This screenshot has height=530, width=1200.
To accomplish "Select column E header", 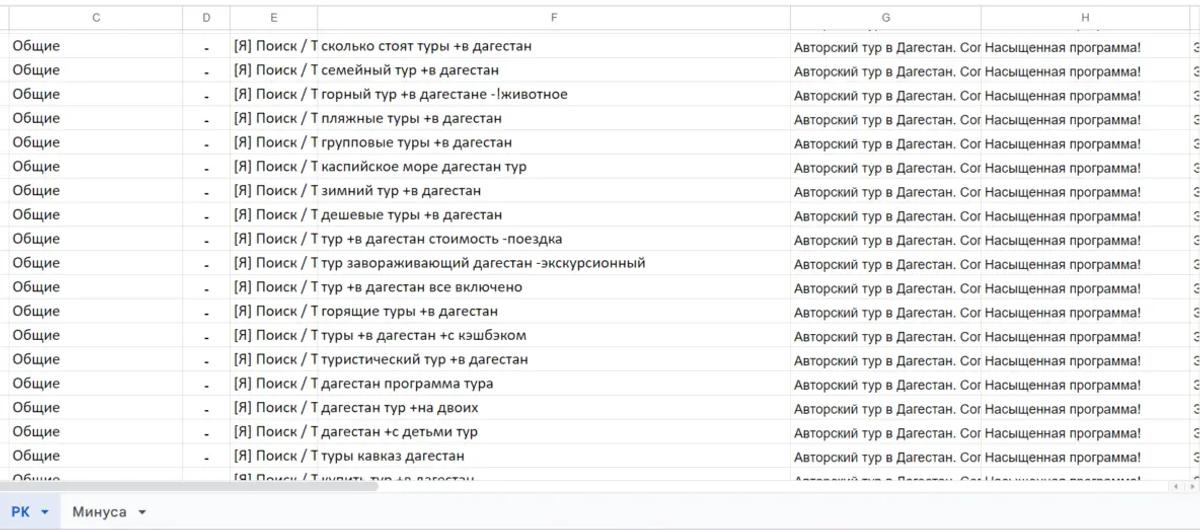I will pyautogui.click(x=273, y=17).
